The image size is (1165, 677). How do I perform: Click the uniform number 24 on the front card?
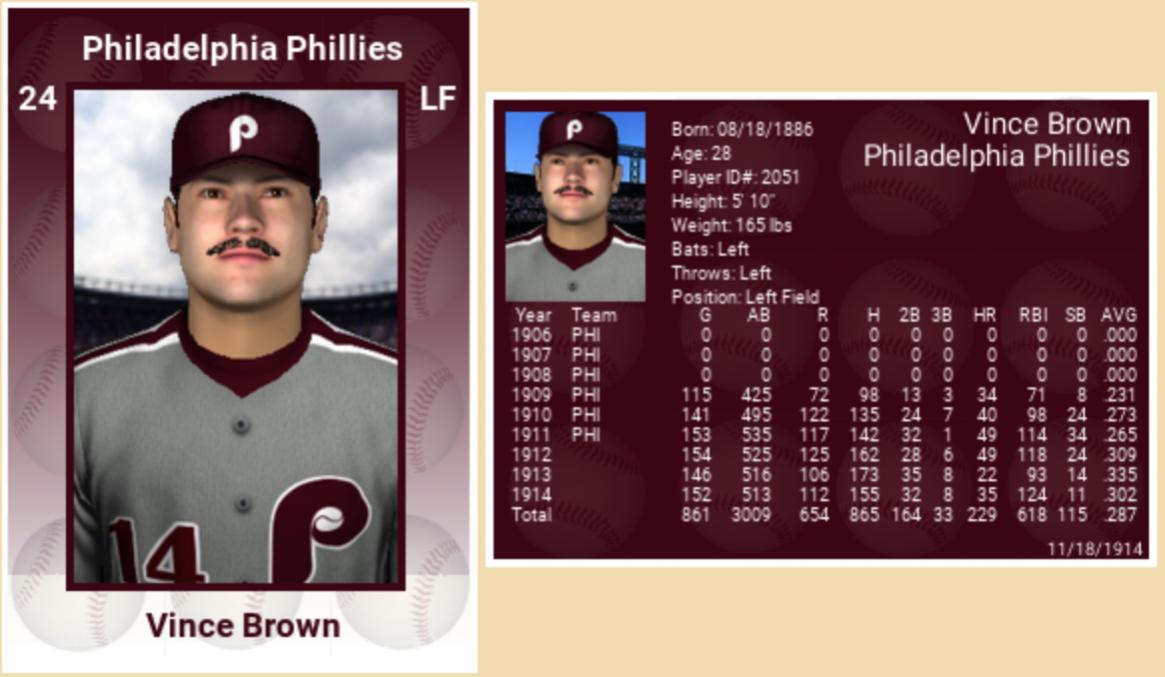(x=38, y=99)
